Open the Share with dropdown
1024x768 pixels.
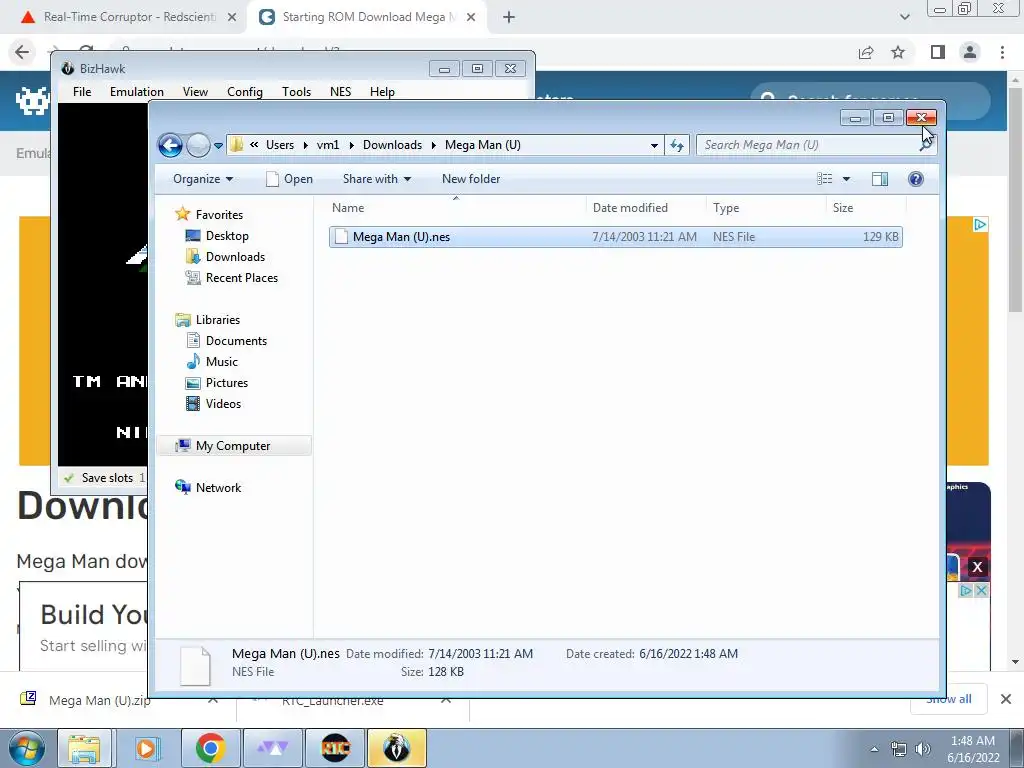coord(377,179)
